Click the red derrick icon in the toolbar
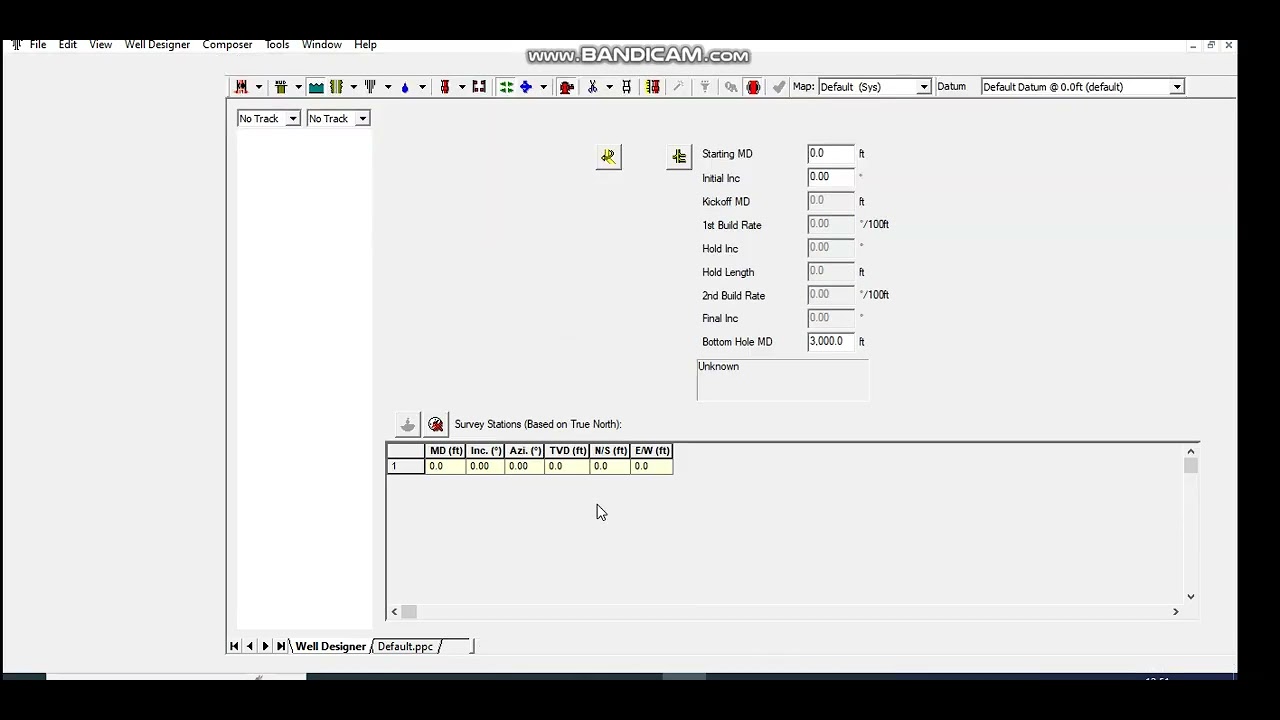Viewport: 1280px width, 720px height. click(x=241, y=87)
